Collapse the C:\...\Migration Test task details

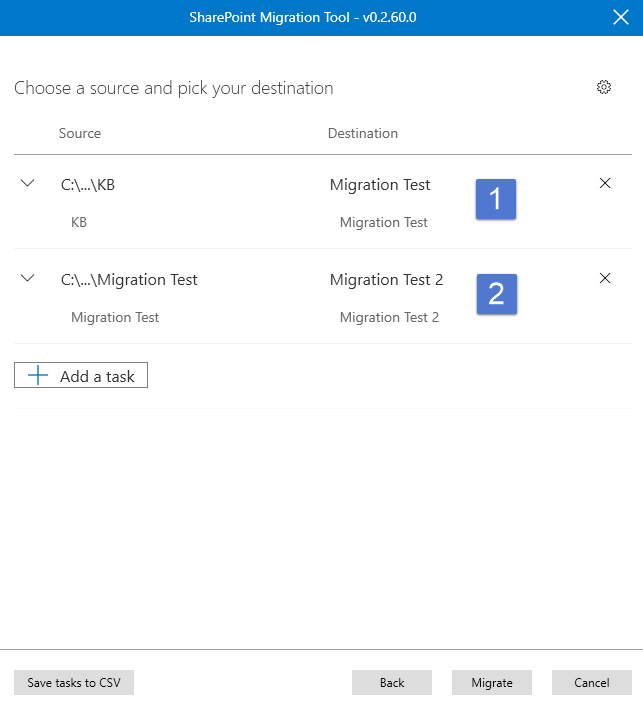[x=28, y=279]
